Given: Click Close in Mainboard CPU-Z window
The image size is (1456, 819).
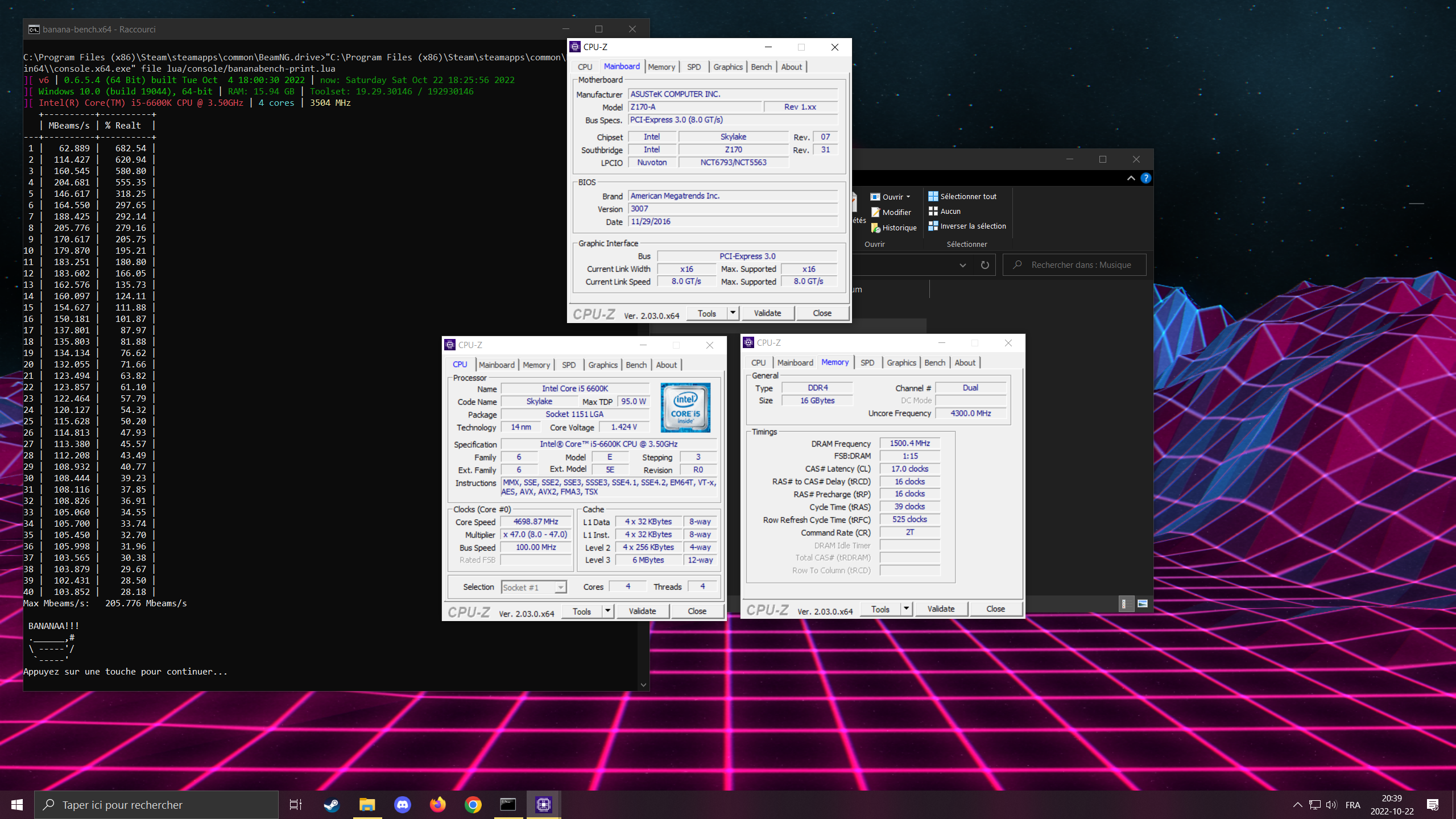Looking at the screenshot, I should (x=822, y=313).
